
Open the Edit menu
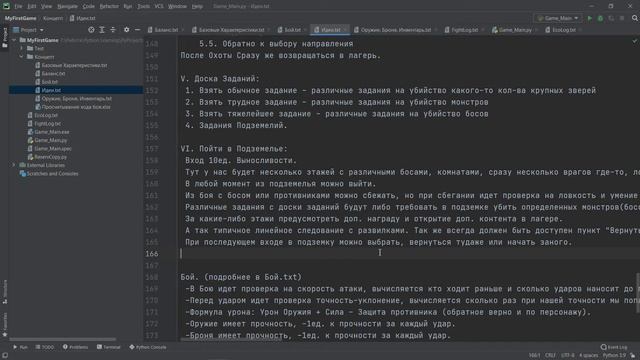[32, 6]
